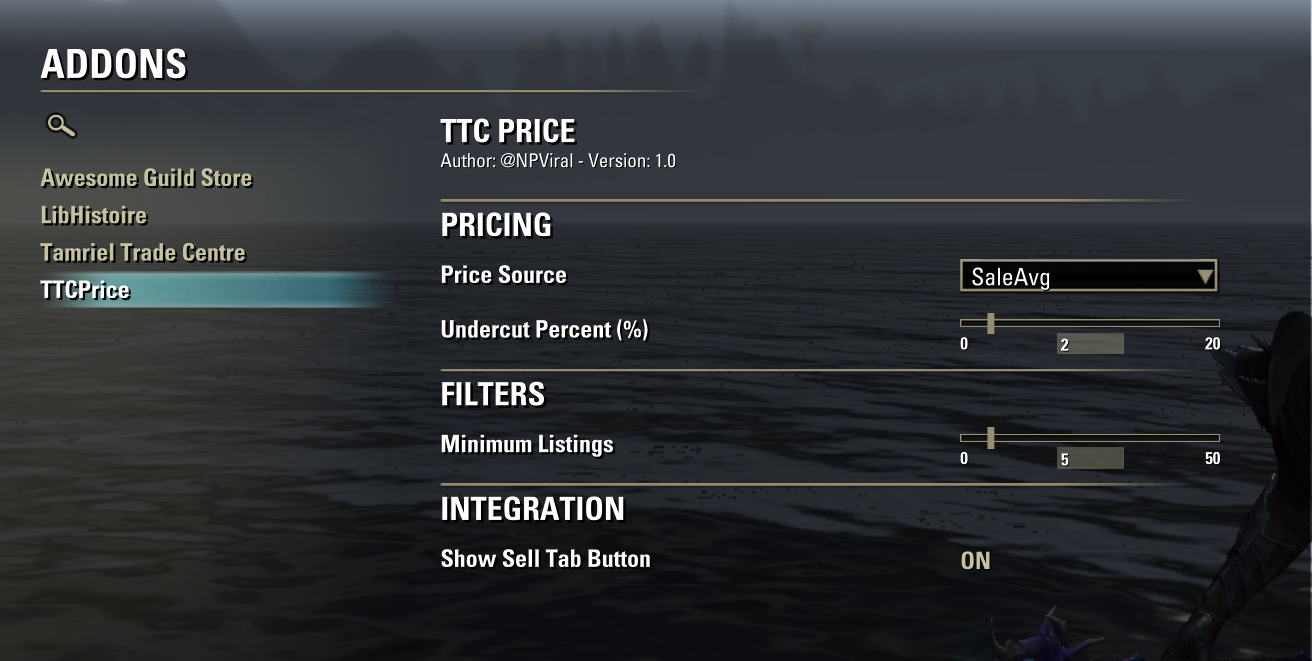
Task: Click the Minimum Listings value box
Action: (1090, 459)
